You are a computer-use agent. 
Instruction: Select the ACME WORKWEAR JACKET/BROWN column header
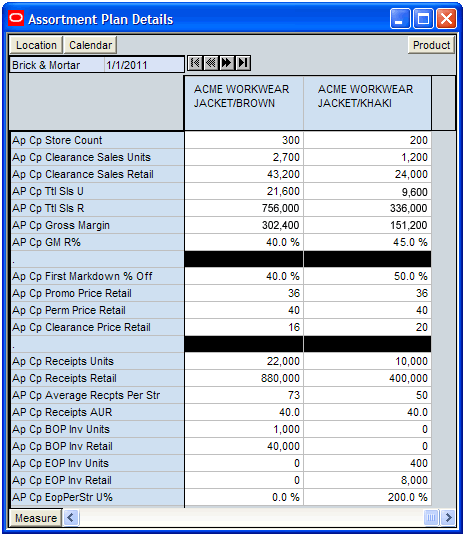pos(244,103)
